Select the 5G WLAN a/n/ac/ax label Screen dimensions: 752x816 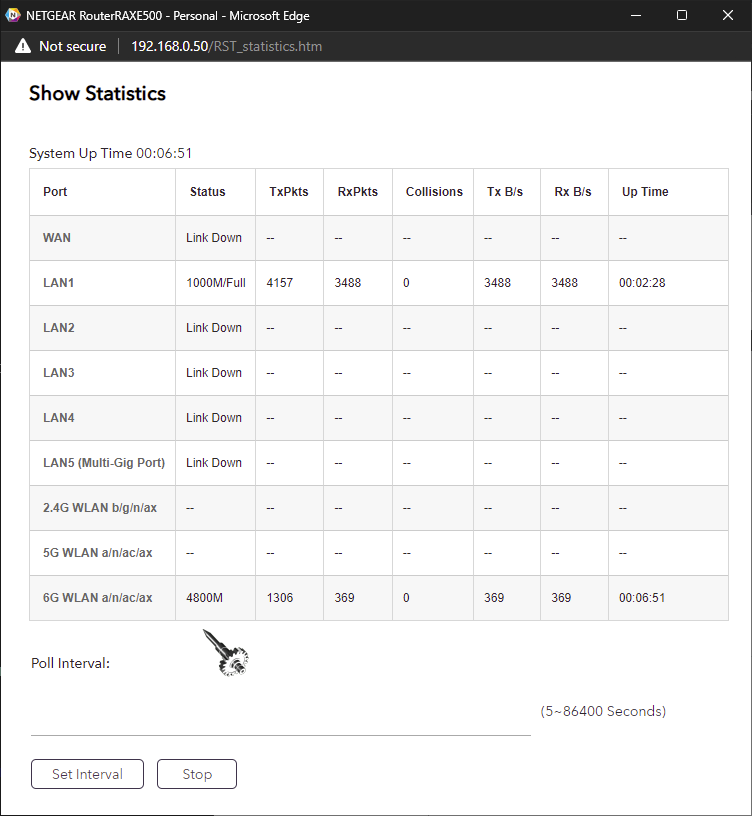coord(98,553)
